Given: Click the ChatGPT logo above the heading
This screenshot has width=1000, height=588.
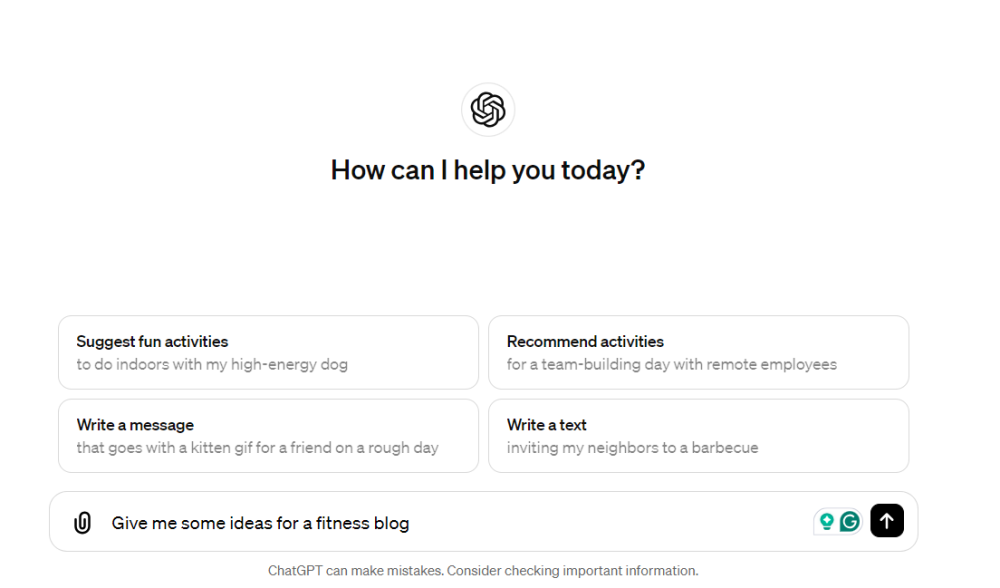Looking at the screenshot, I should coord(487,110).
